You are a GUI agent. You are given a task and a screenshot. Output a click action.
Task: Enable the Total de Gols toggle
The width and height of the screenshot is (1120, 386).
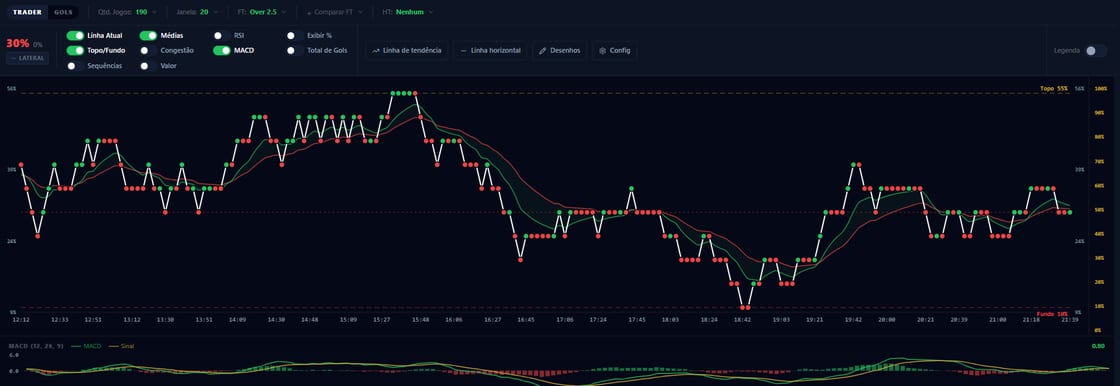click(x=294, y=51)
